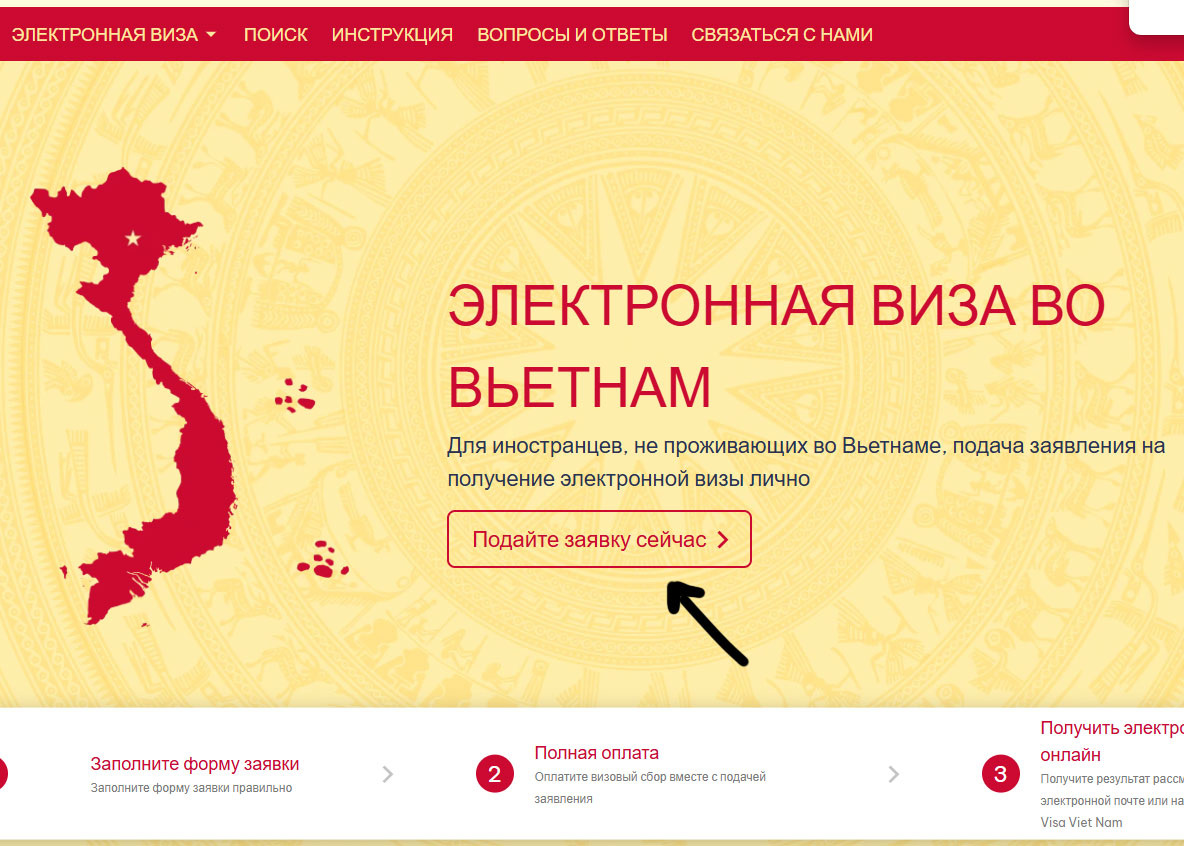Open the Полная оплата step heading
Image resolution: width=1184 pixels, height=846 pixels.
[x=597, y=753]
